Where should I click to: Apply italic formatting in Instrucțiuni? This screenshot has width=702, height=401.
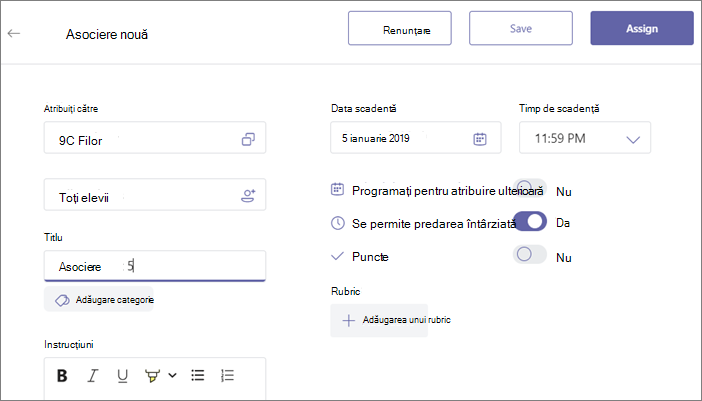click(92, 375)
